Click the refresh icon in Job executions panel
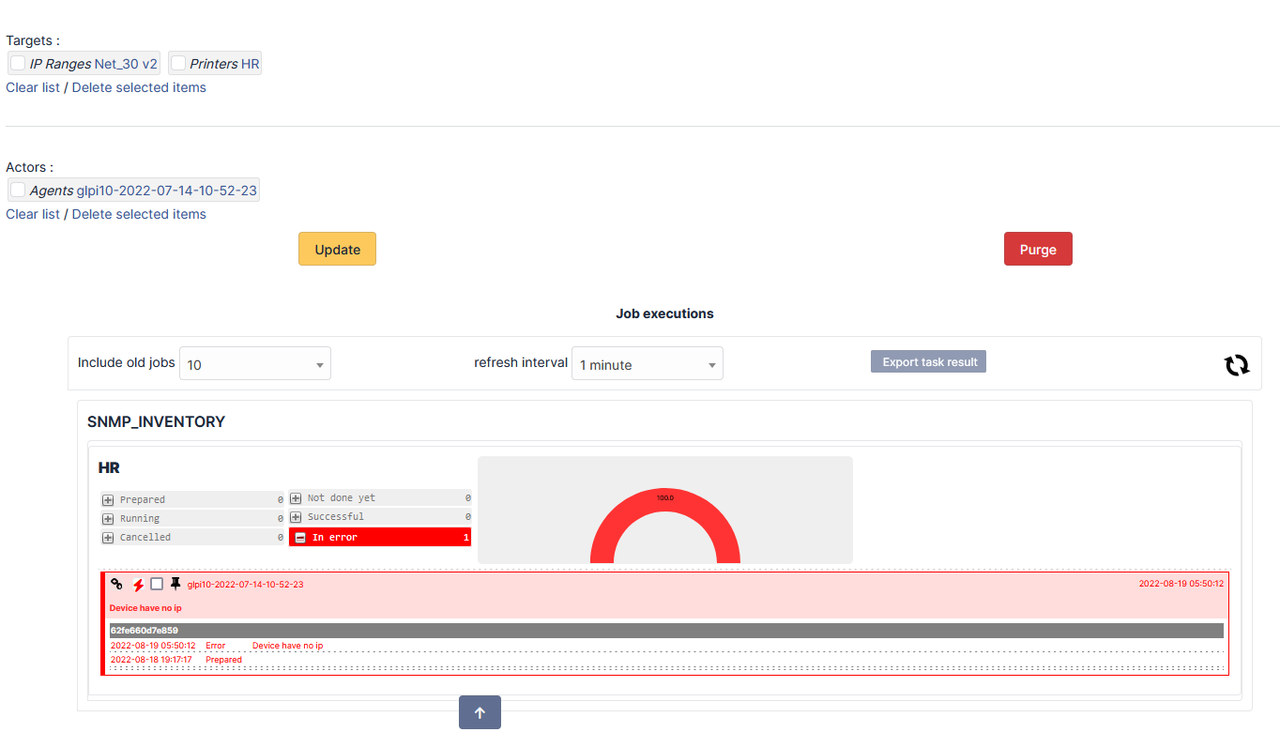 (x=1237, y=365)
